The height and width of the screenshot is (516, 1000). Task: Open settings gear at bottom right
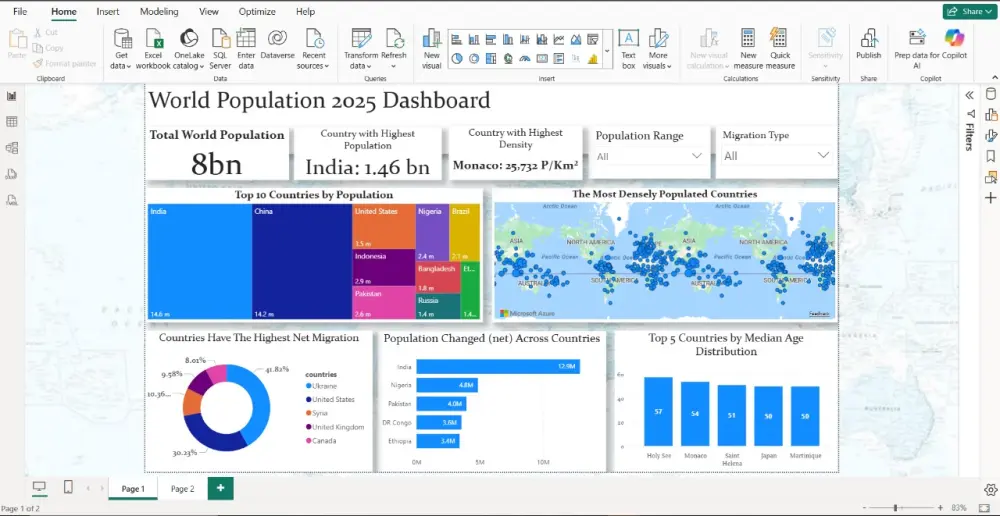tap(990, 490)
